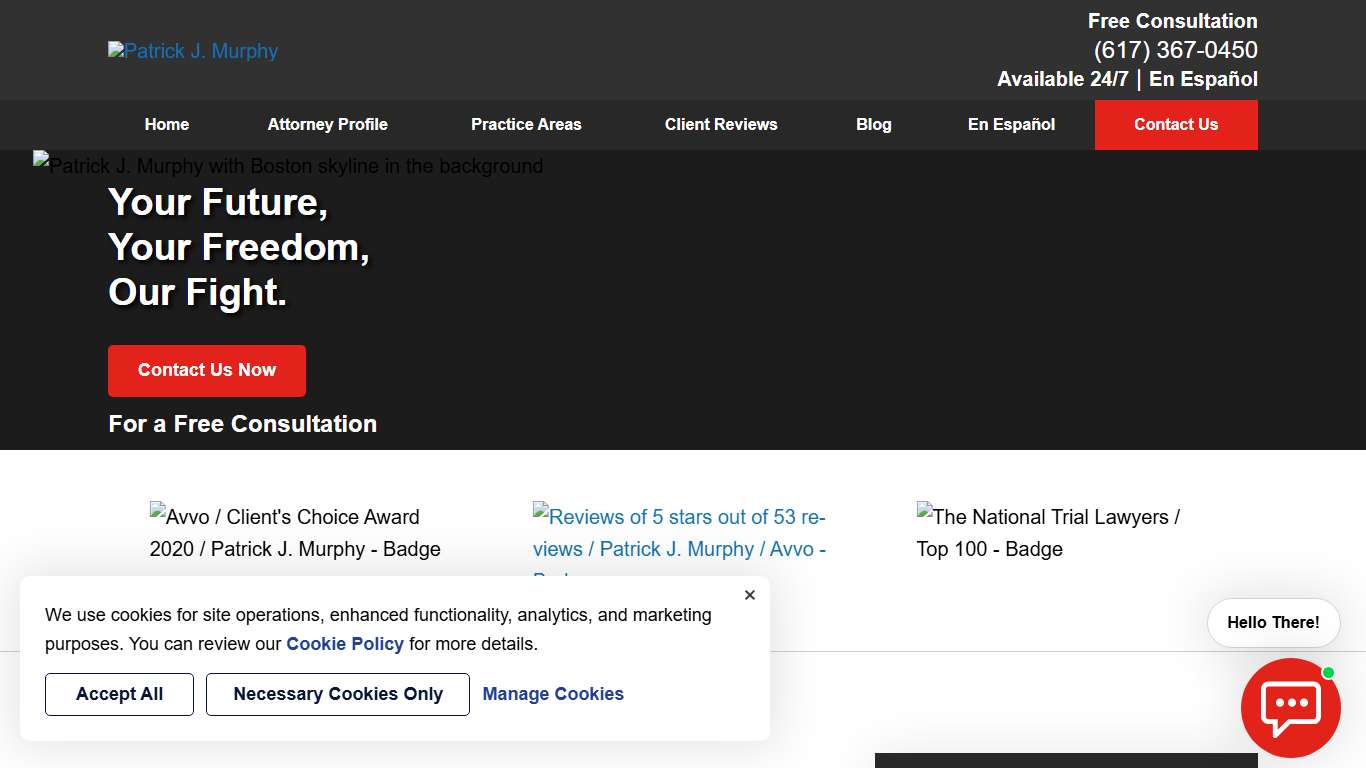Navigate to the Blog page
The image size is (1366, 768).
[873, 125]
